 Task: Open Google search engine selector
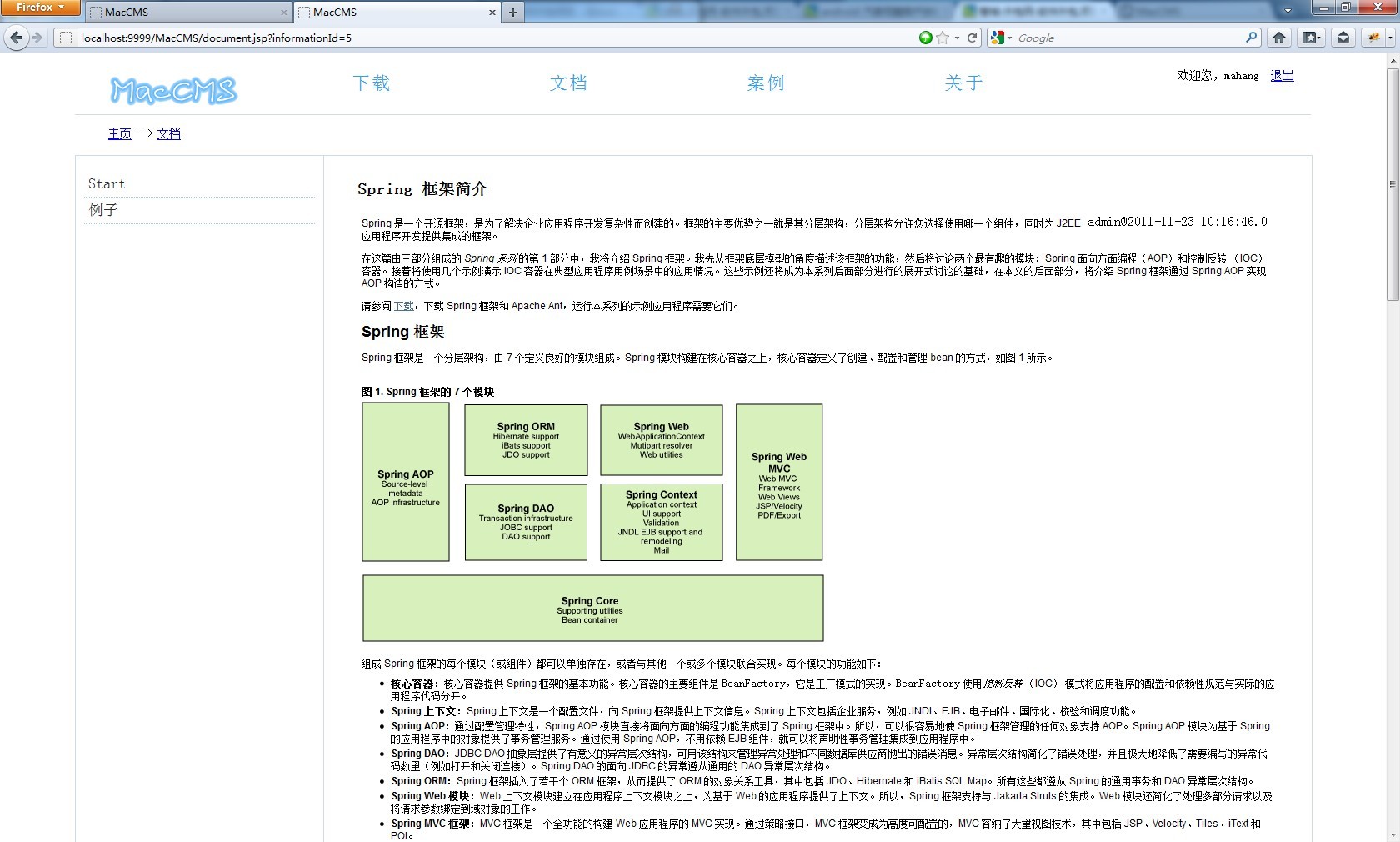(1000, 38)
